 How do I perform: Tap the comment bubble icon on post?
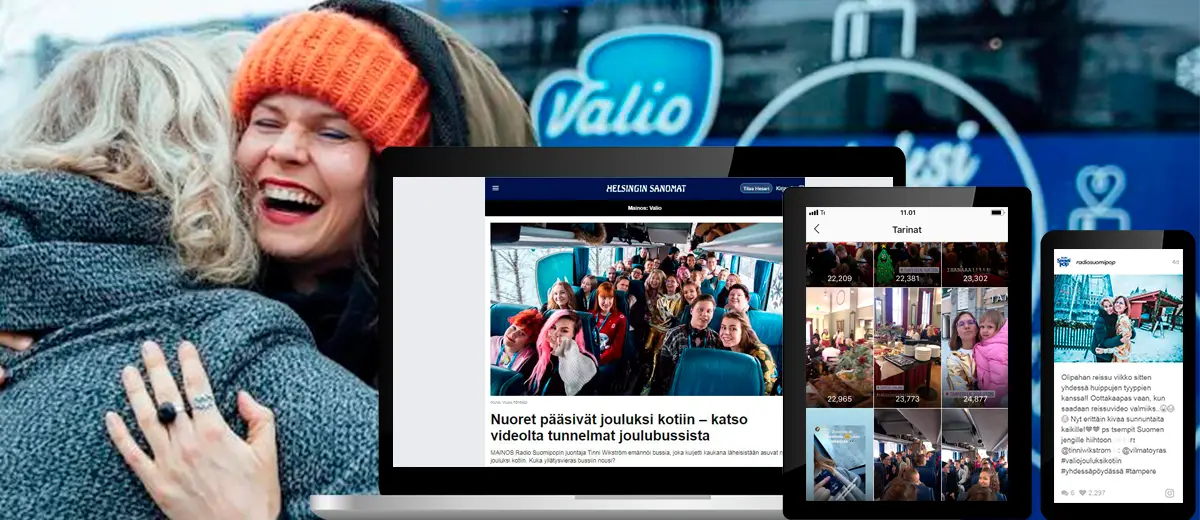(1063, 493)
